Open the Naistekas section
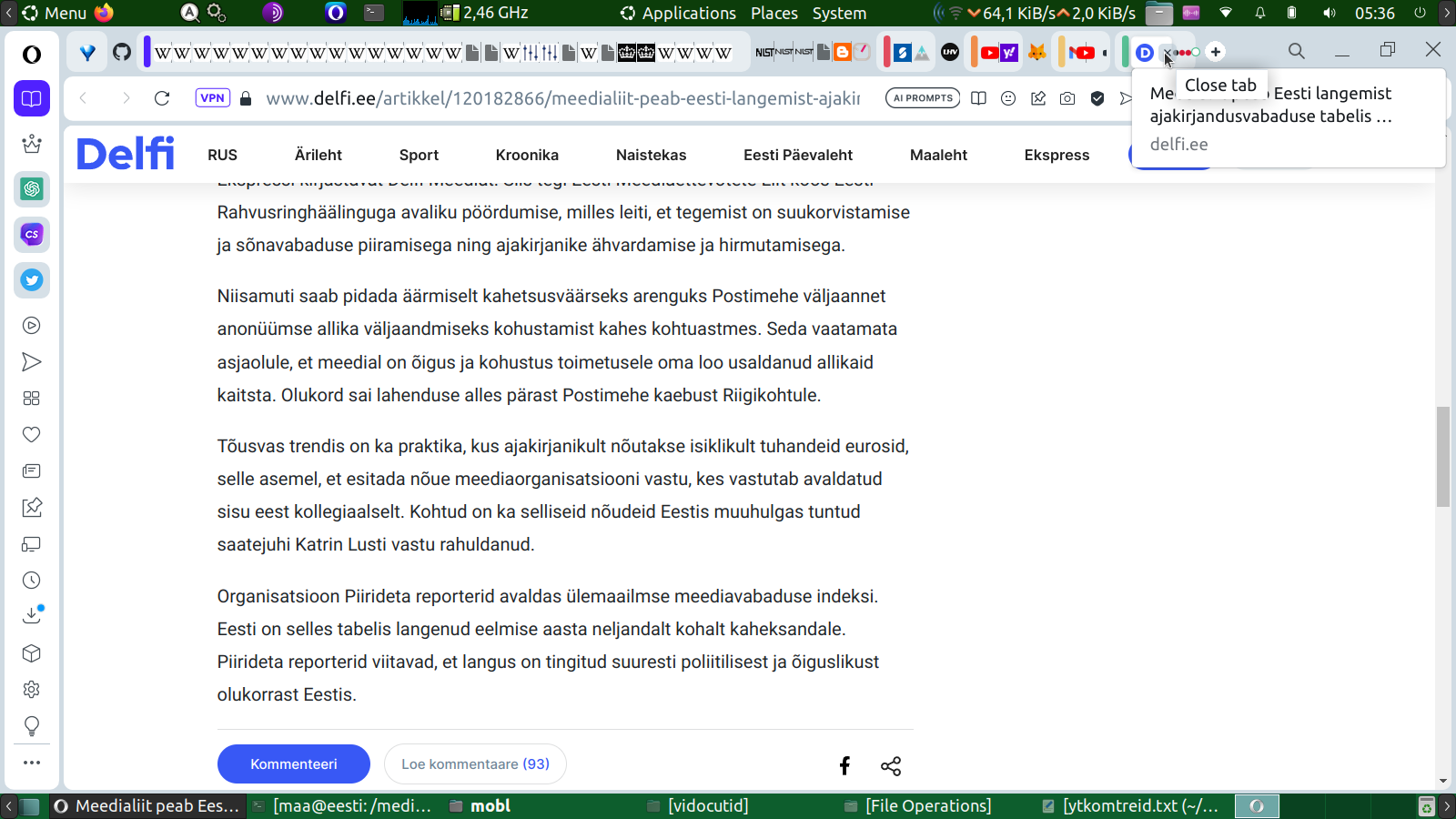Screen dimensions: 1456x819 [x=652, y=155]
